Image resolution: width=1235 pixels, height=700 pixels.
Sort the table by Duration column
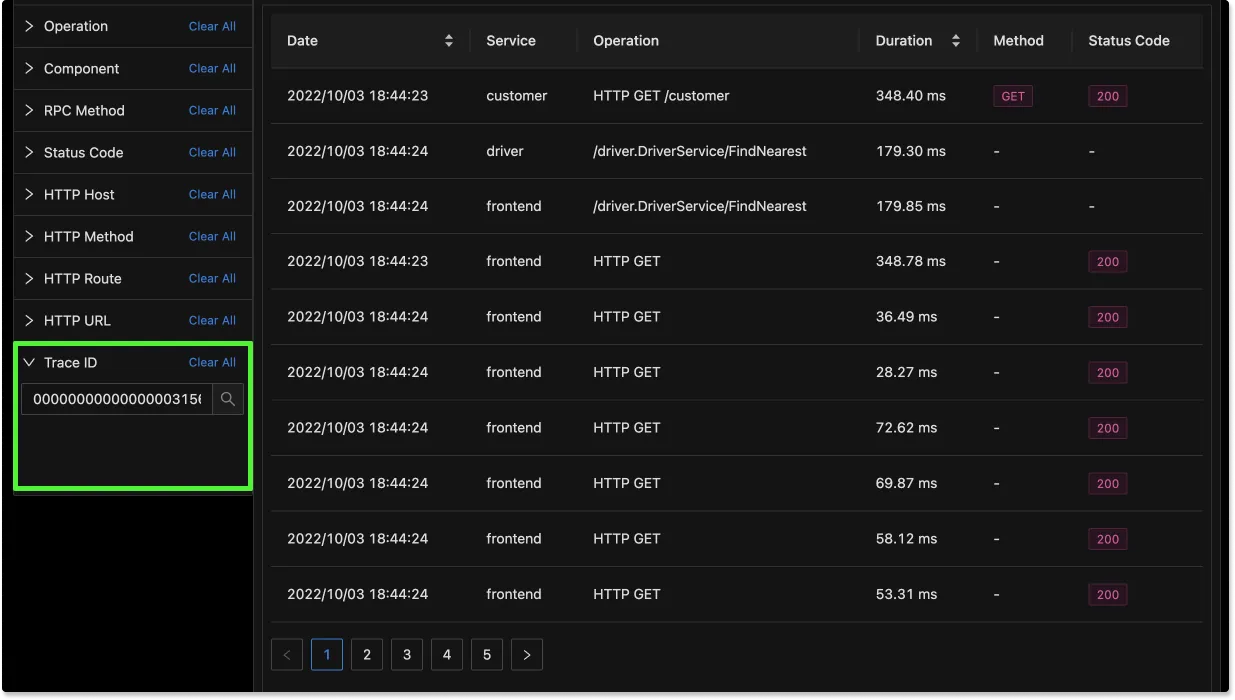(956, 41)
